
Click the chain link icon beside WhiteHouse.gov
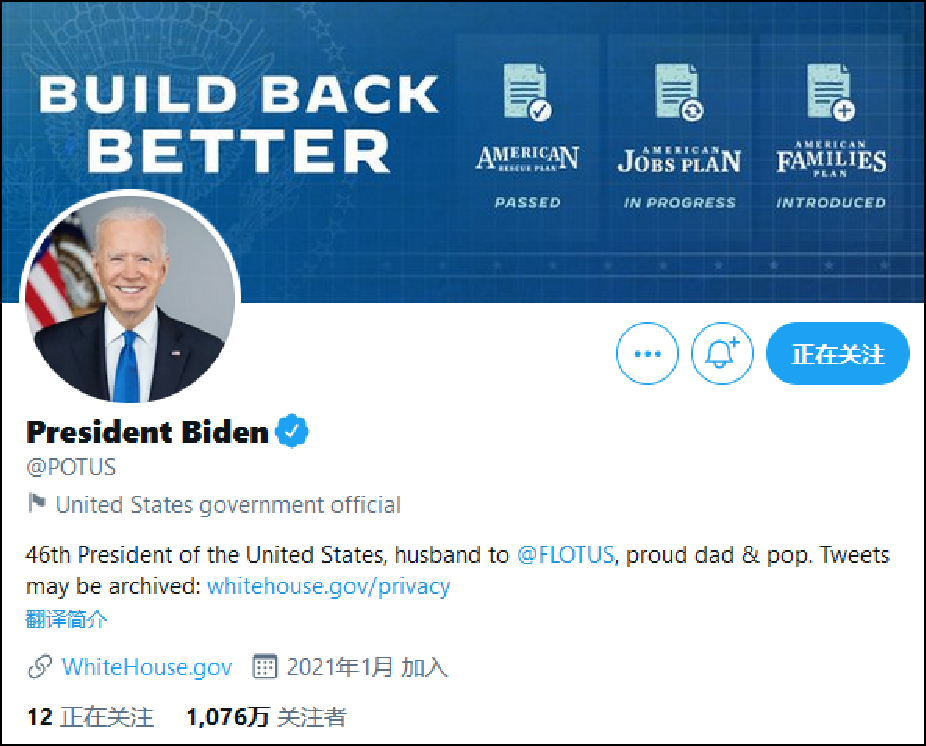tap(39, 667)
